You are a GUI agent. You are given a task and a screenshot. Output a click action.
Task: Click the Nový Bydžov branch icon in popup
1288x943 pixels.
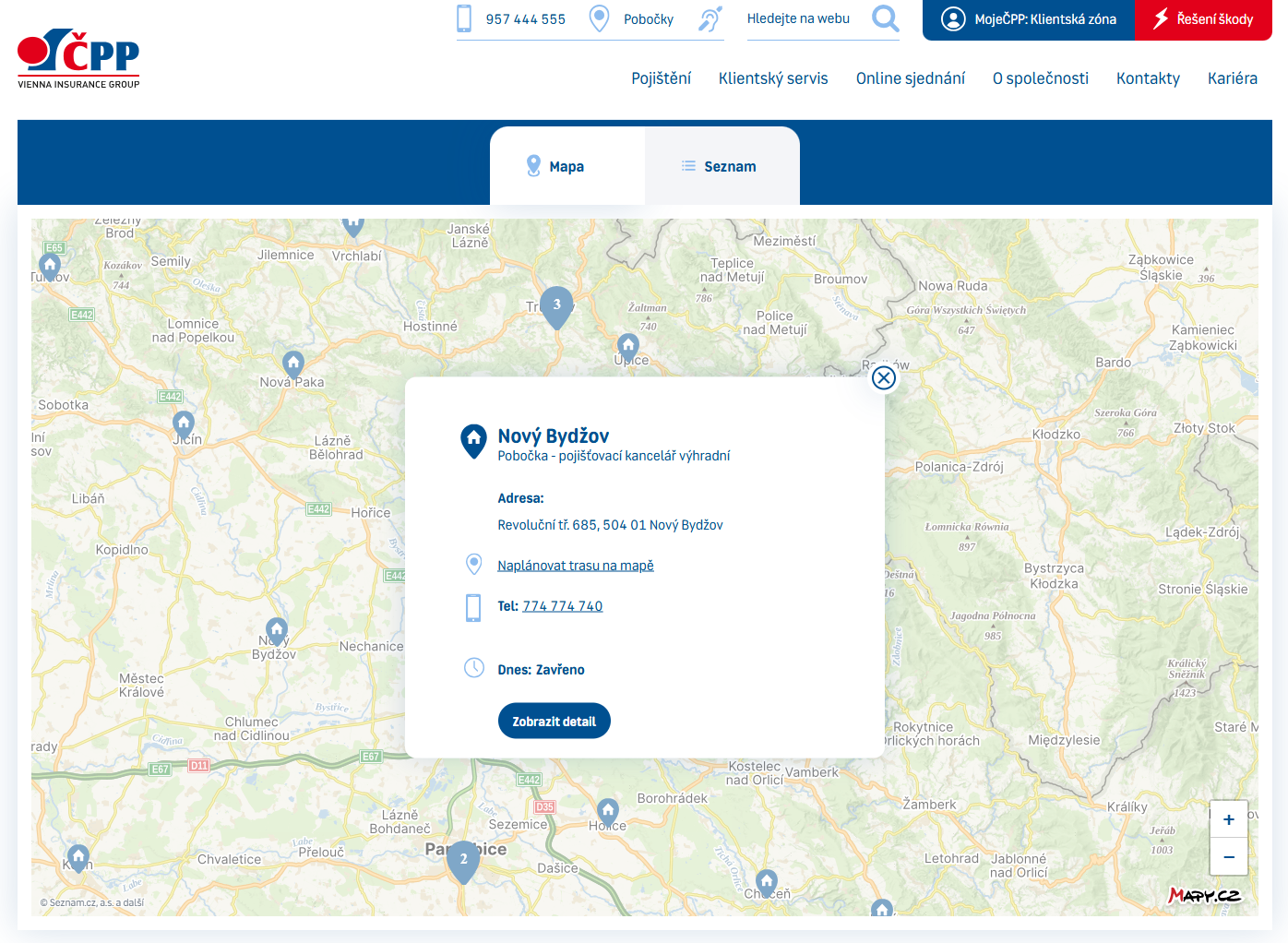tap(473, 441)
